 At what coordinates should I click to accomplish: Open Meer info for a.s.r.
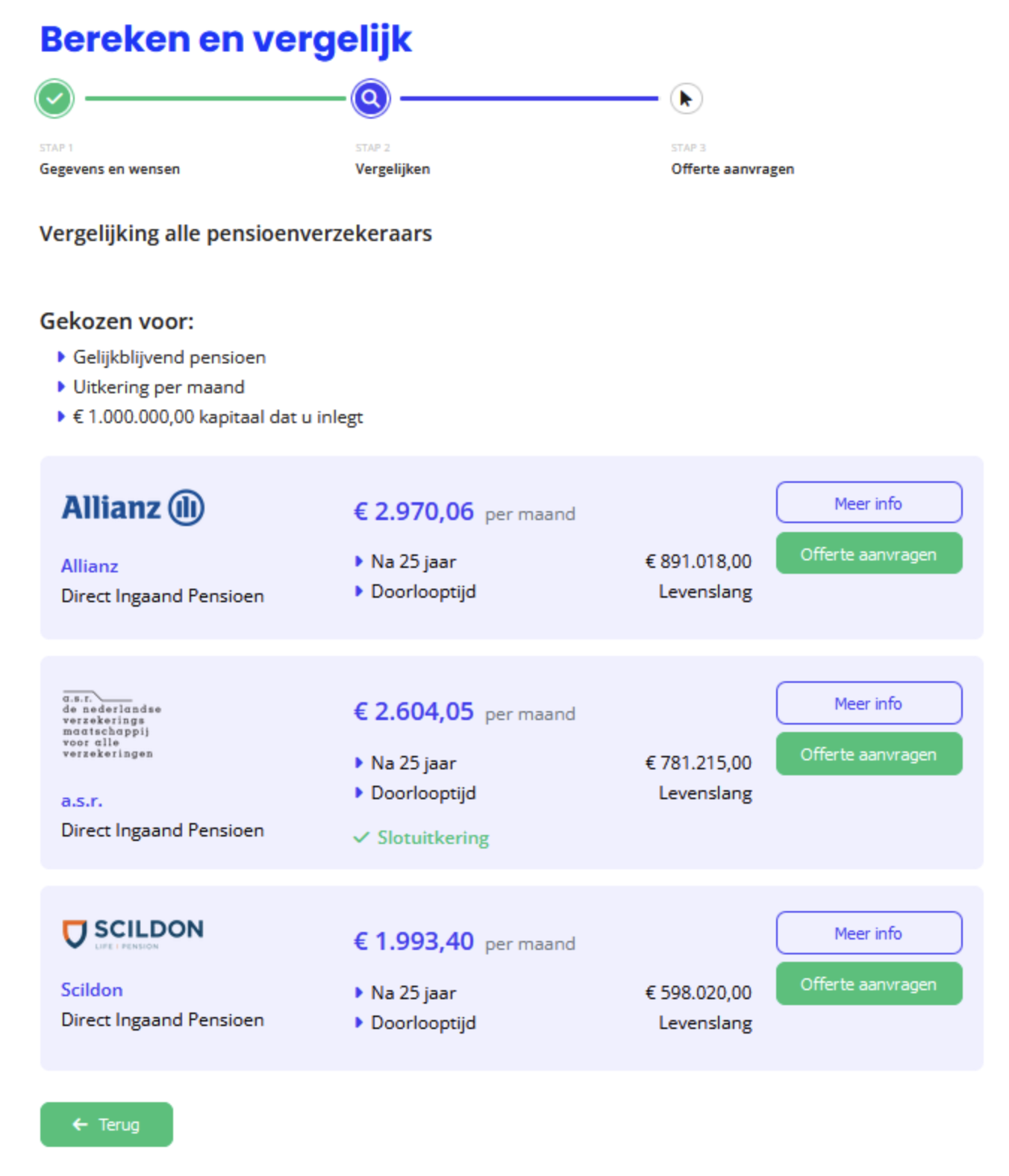tap(869, 703)
